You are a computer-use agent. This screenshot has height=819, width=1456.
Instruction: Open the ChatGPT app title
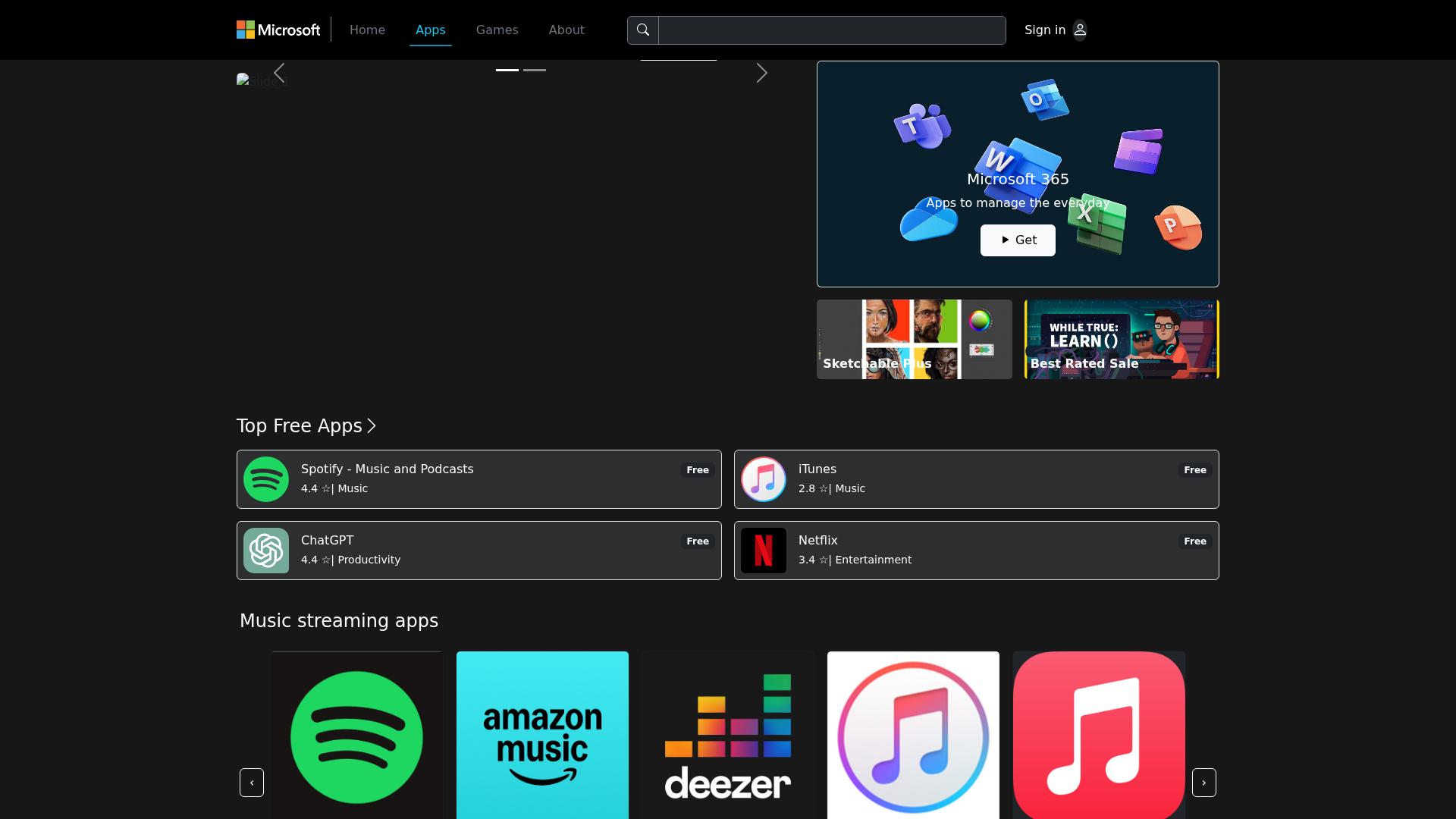pos(327,540)
